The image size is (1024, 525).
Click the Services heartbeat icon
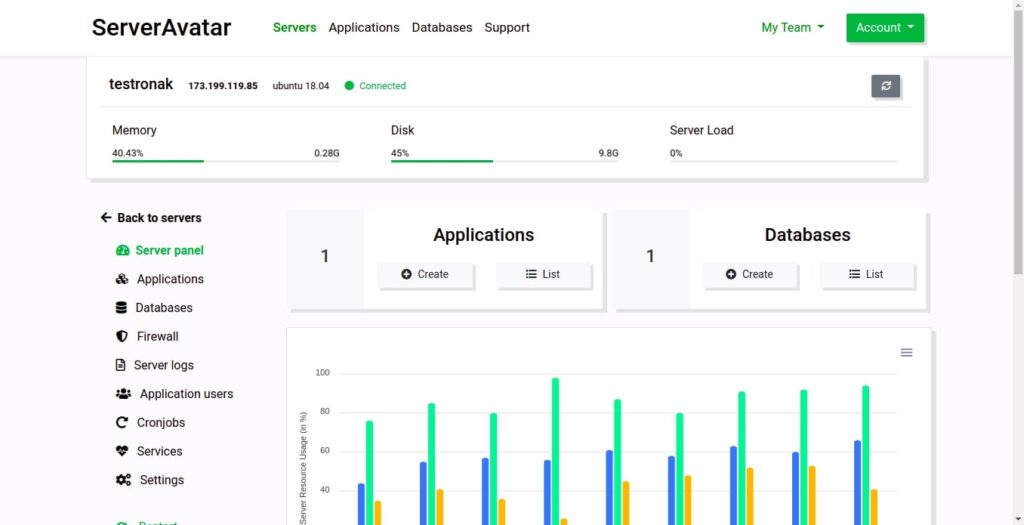122,451
